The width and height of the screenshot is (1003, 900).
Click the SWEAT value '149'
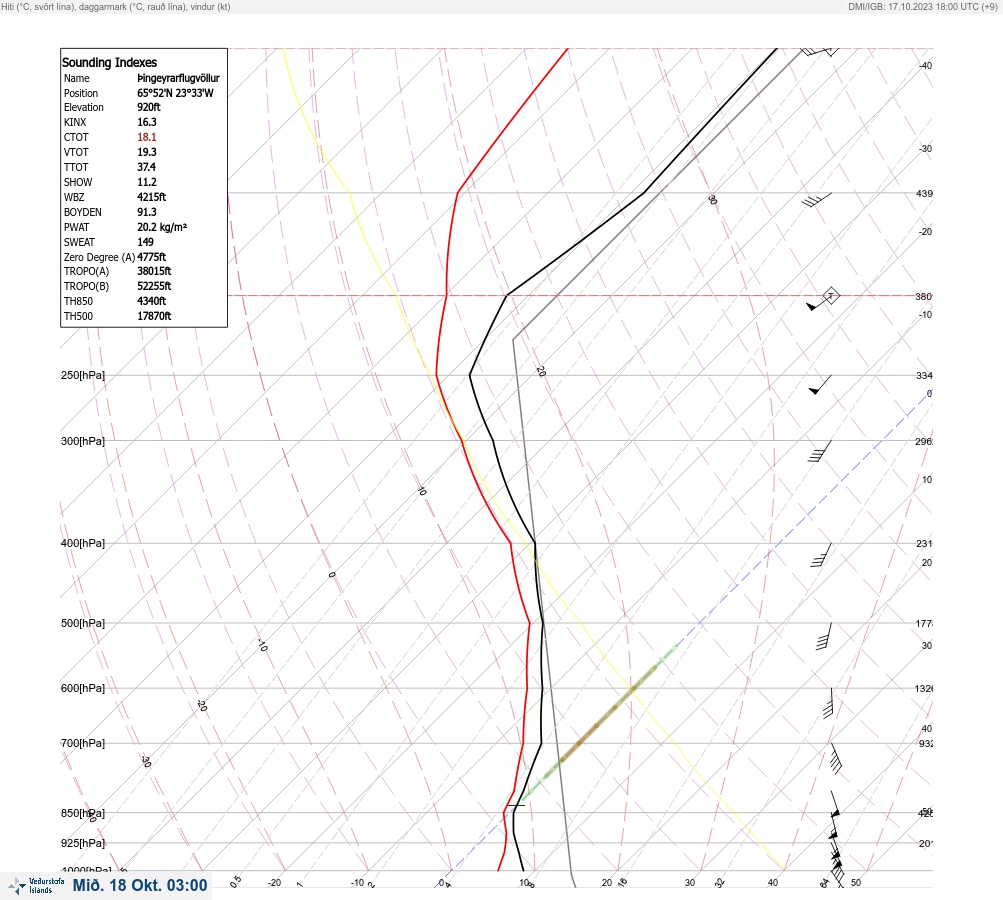pyautogui.click(x=145, y=242)
